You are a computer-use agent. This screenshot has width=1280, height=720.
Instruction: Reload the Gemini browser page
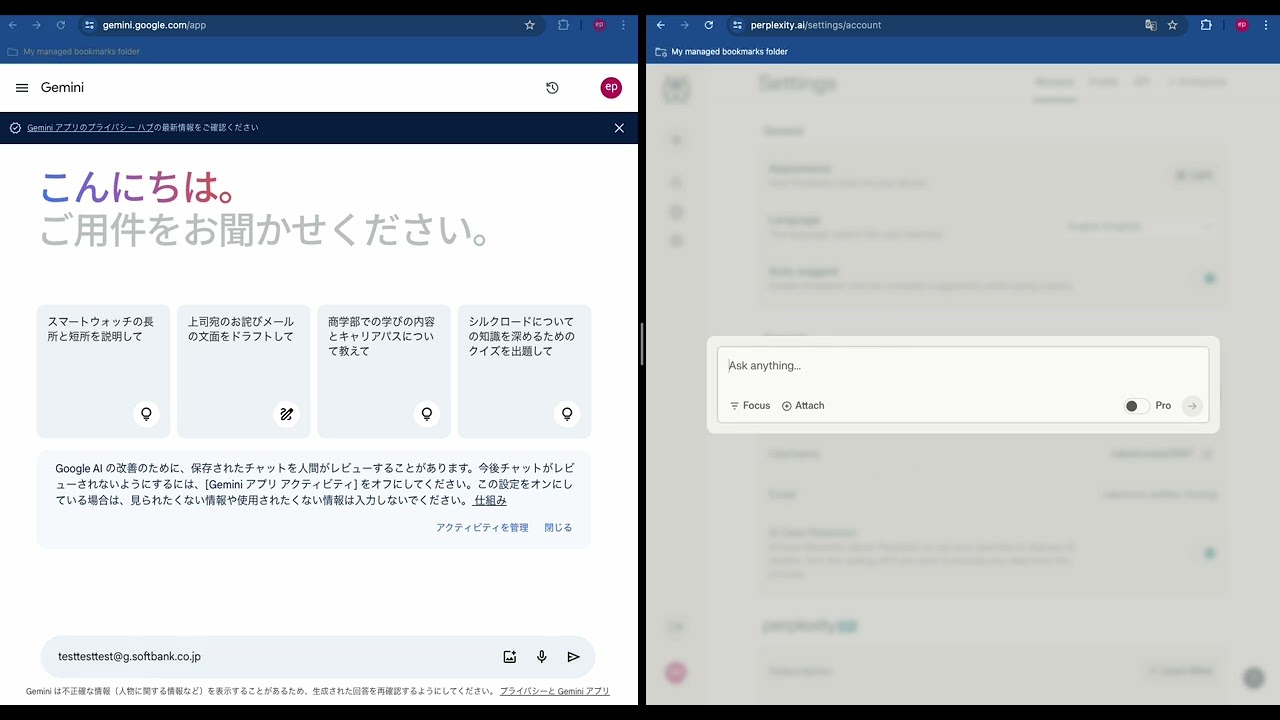coord(61,25)
